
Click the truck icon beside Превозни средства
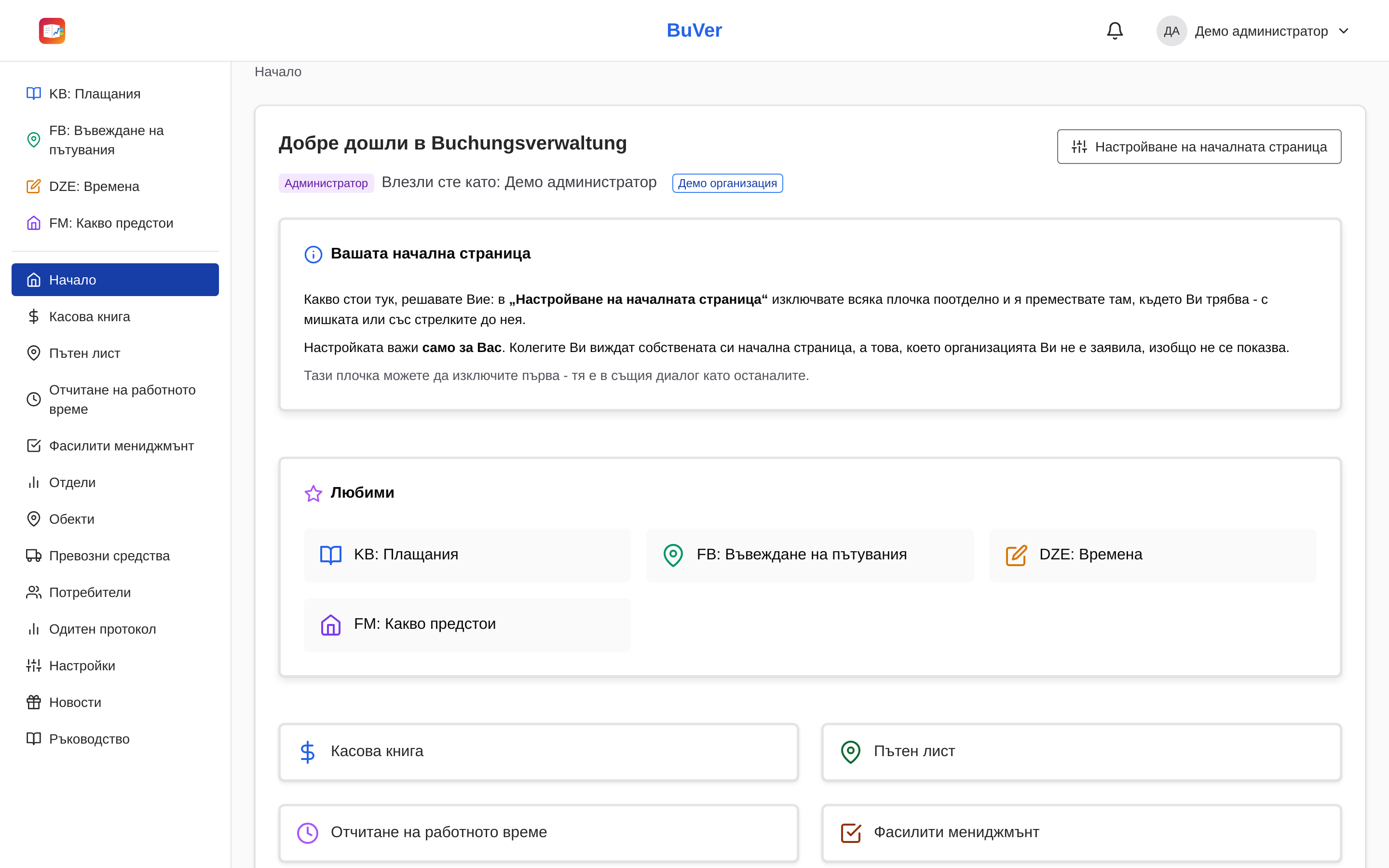[34, 556]
